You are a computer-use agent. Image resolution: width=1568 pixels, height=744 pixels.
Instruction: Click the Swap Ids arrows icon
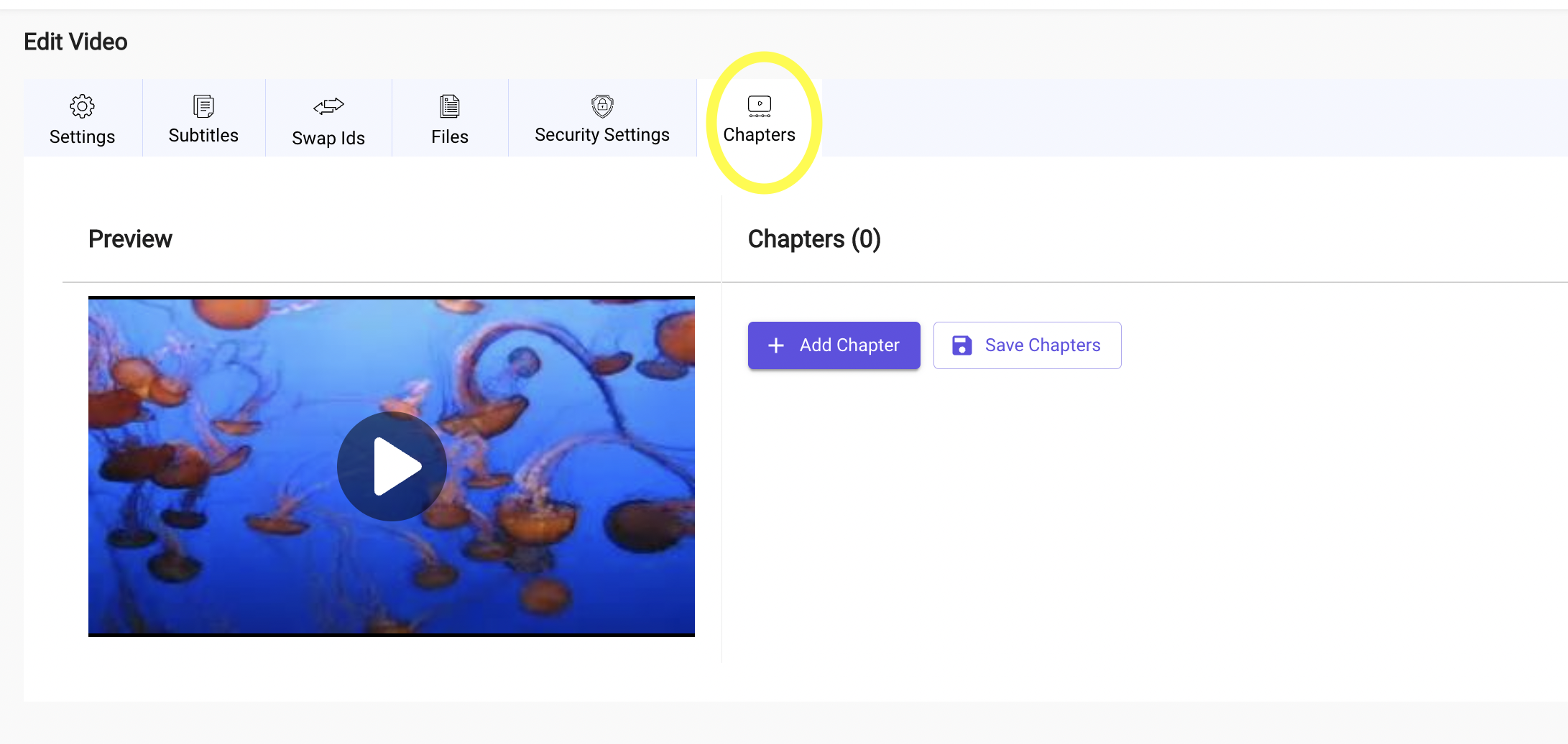[x=328, y=106]
